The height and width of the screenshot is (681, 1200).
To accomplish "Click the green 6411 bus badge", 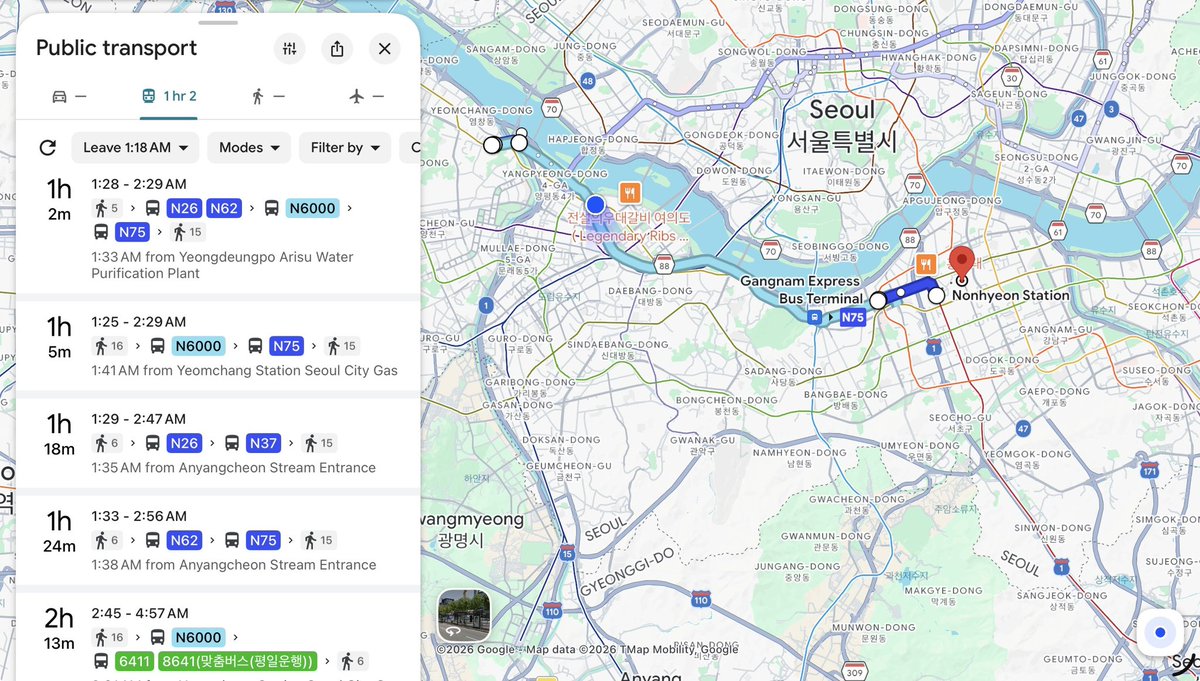I will click(x=134, y=661).
